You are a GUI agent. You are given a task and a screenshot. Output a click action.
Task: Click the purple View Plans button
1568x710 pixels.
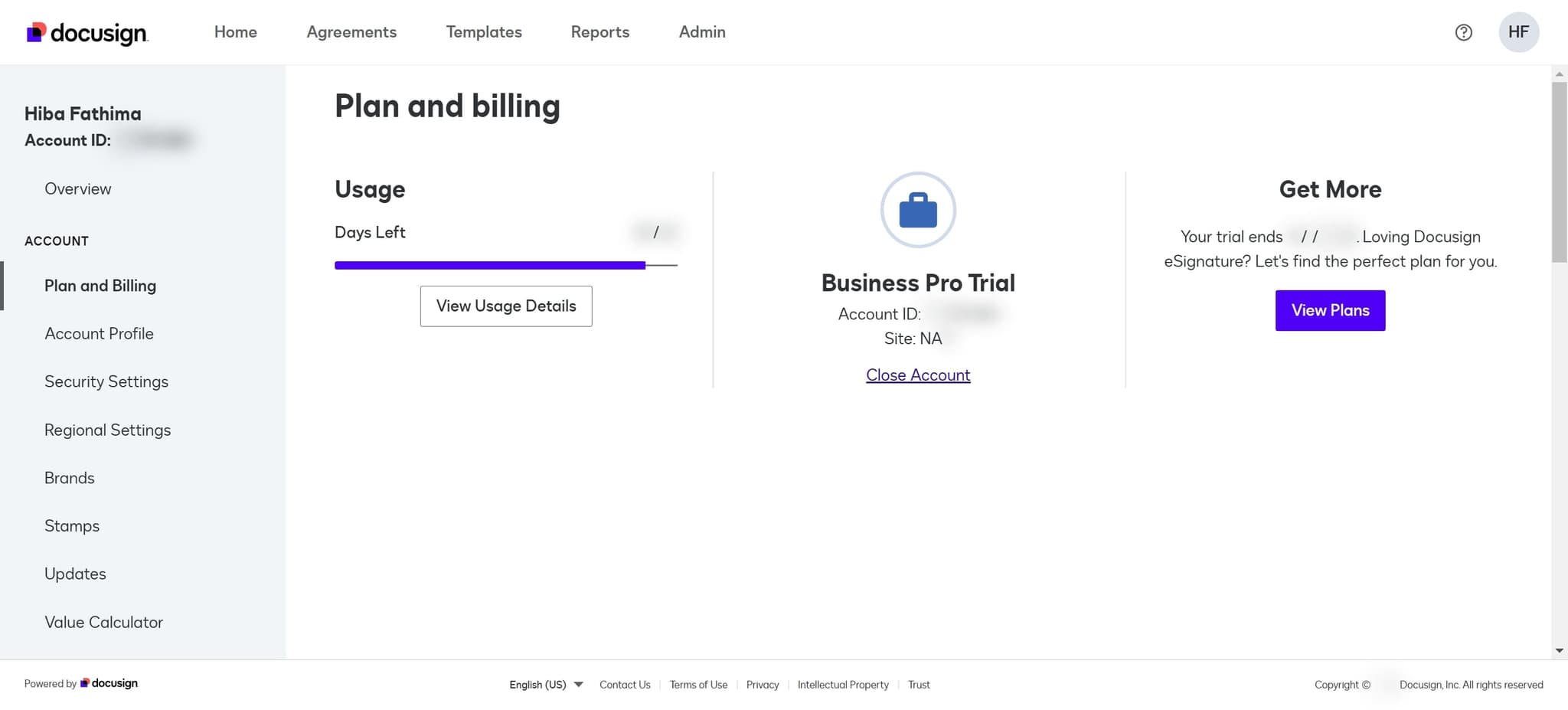[1330, 310]
